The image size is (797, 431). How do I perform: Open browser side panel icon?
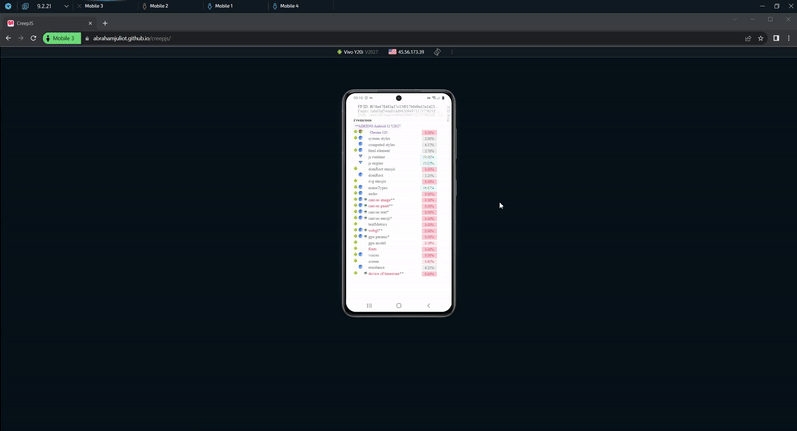pyautogui.click(x=776, y=38)
